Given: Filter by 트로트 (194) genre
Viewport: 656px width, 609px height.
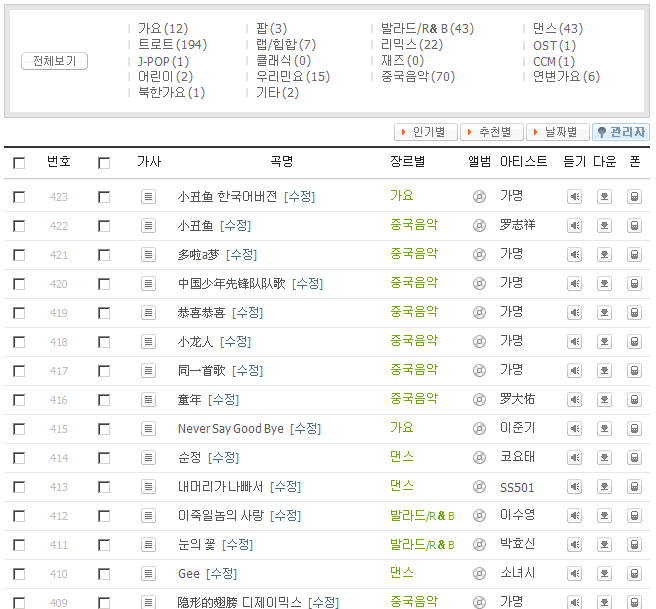Looking at the screenshot, I should click(172, 45).
